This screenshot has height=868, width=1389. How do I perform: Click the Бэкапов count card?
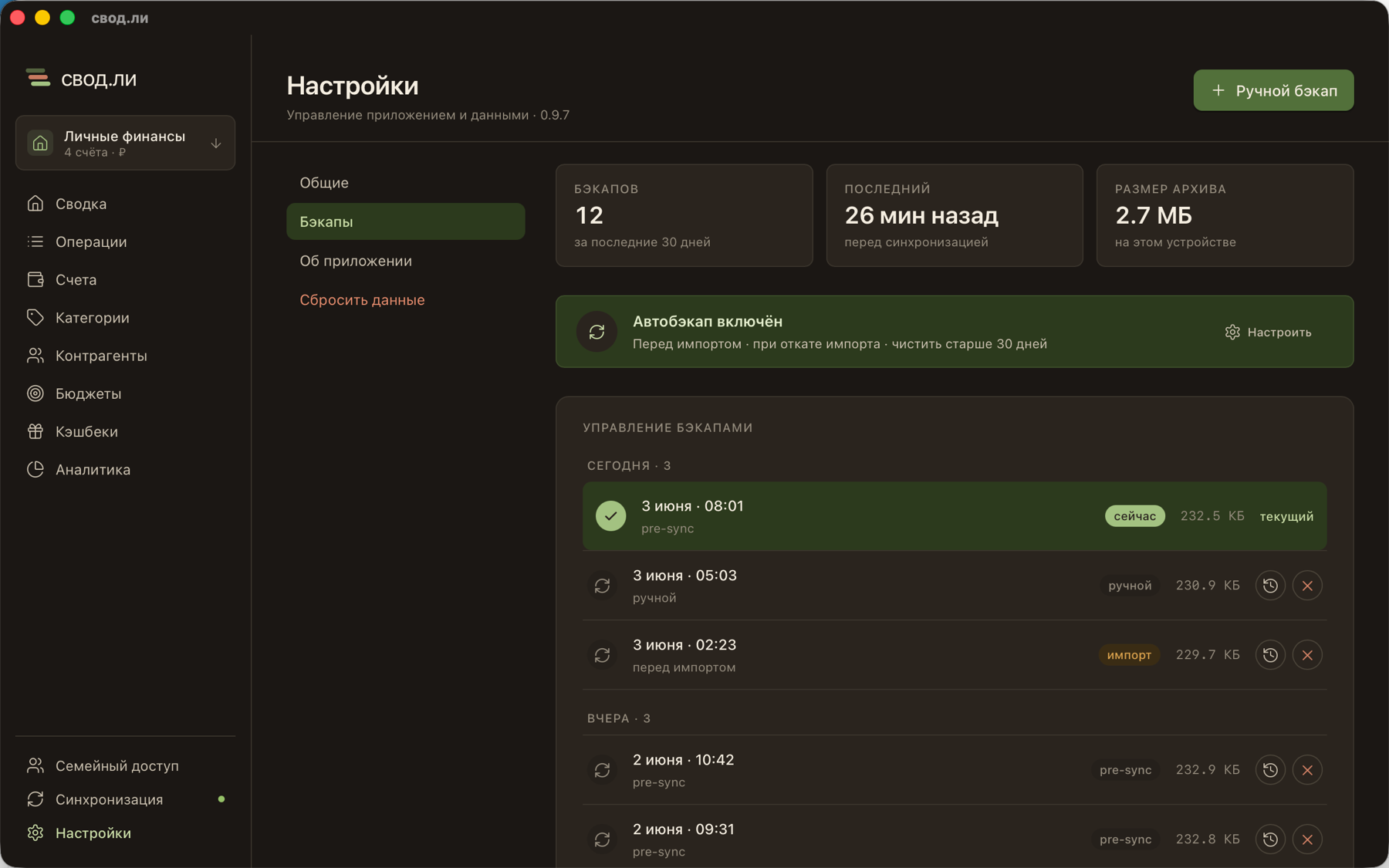point(684,215)
